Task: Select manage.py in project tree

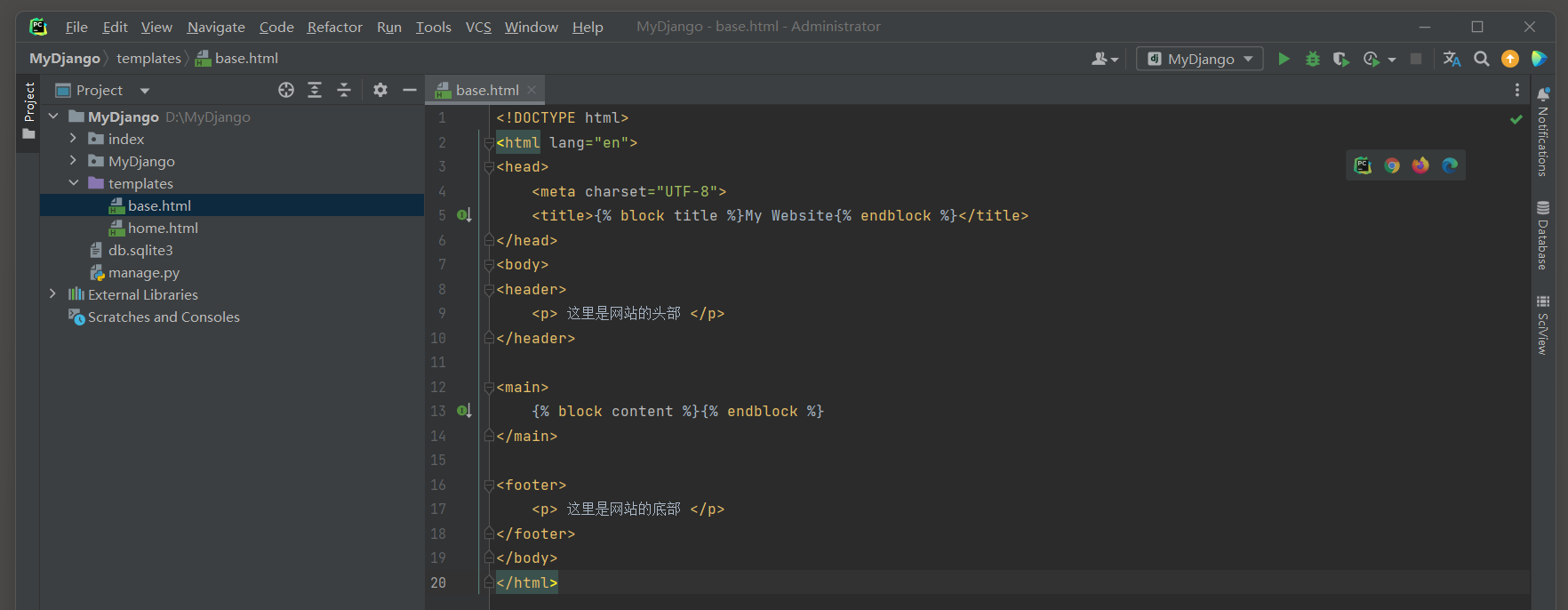Action: pyautogui.click(x=144, y=272)
